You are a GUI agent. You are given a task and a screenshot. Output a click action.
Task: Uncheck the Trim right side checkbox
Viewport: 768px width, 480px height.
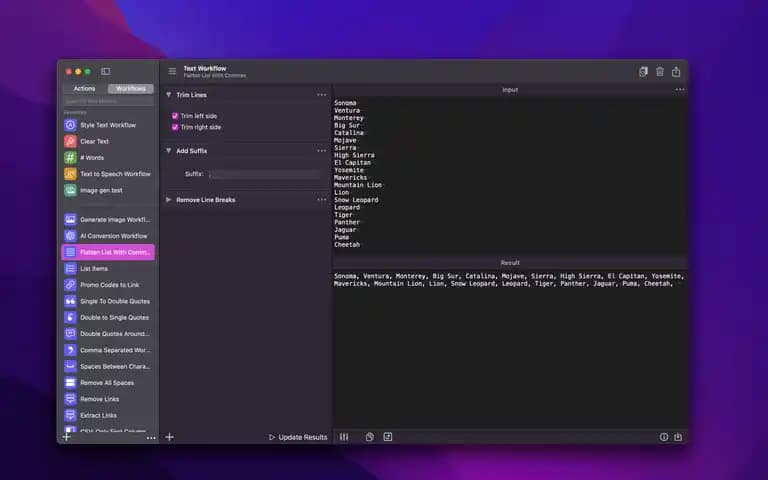(175, 127)
